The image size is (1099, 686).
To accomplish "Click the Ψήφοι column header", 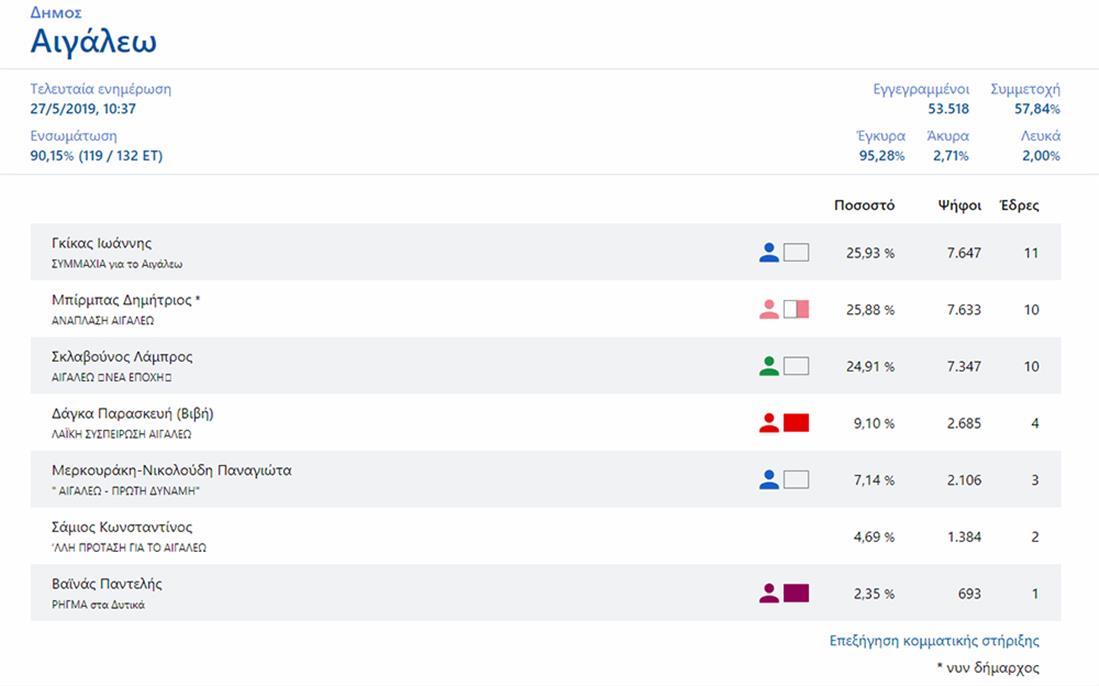I will 957,206.
